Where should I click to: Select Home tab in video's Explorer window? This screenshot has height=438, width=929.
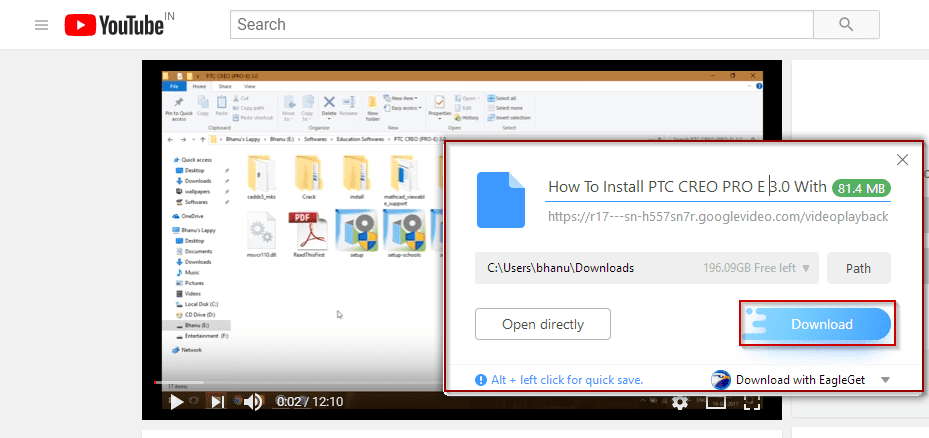point(199,87)
